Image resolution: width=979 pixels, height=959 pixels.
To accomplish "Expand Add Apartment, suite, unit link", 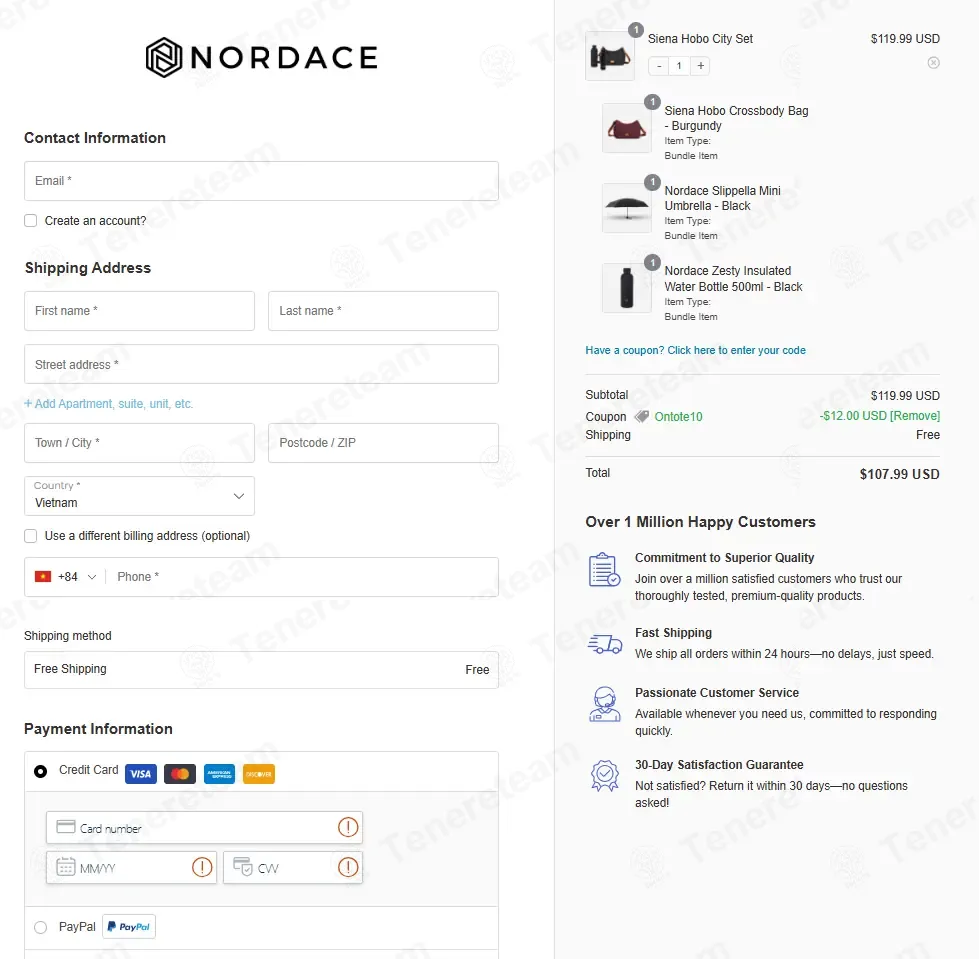I will [109, 404].
